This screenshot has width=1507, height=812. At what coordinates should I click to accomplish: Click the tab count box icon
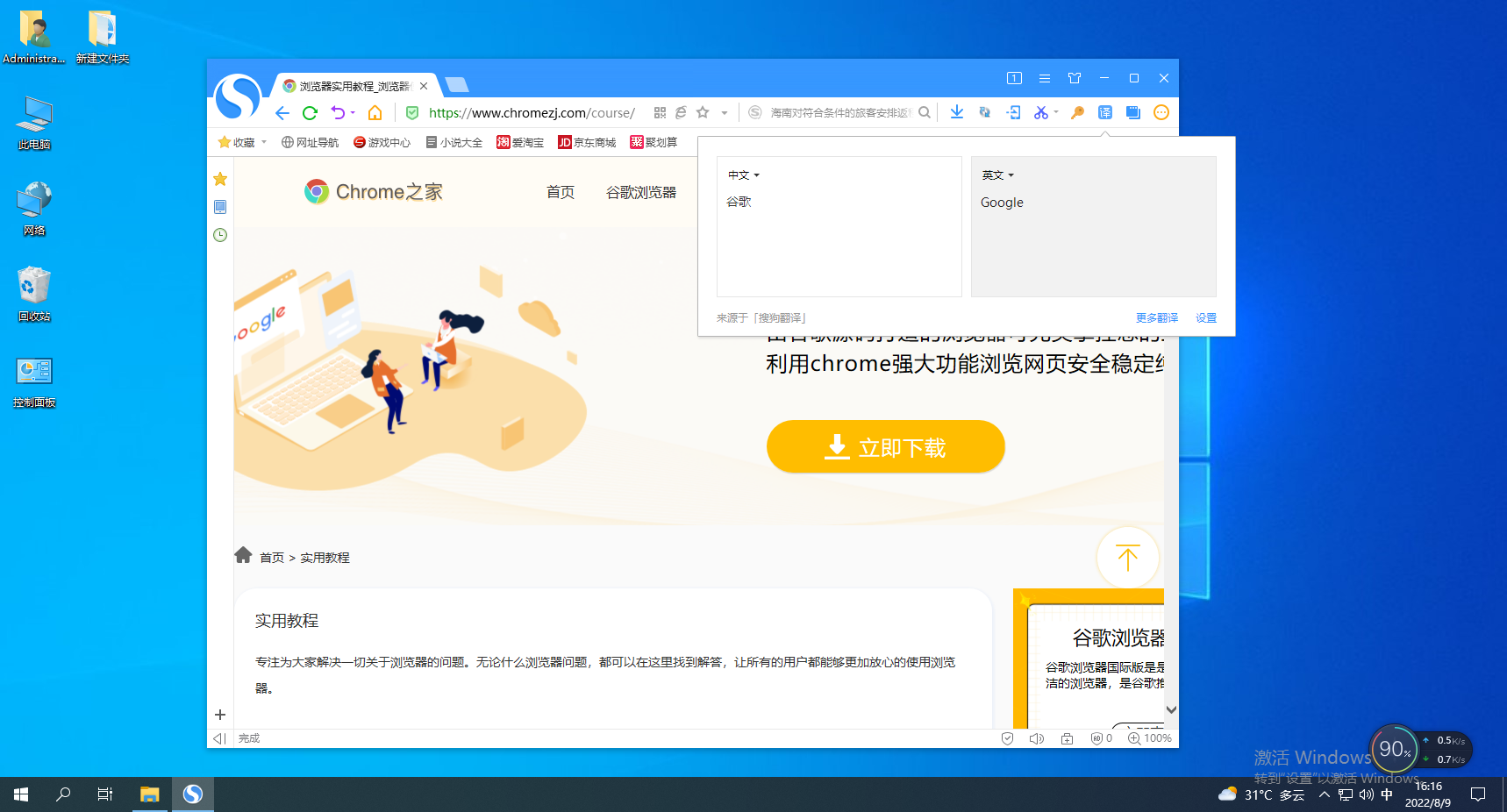tap(1014, 78)
